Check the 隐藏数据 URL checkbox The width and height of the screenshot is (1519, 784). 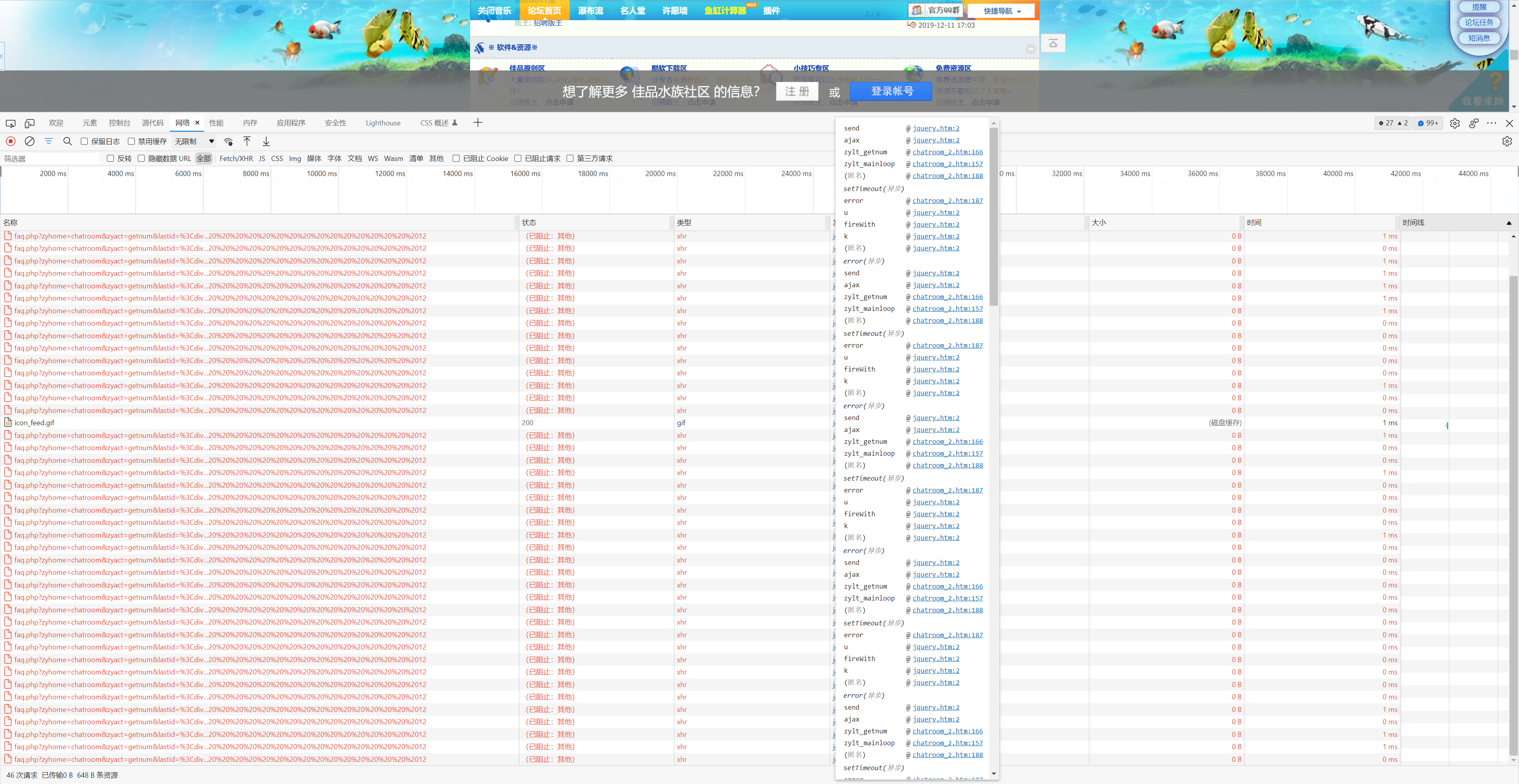(142, 159)
